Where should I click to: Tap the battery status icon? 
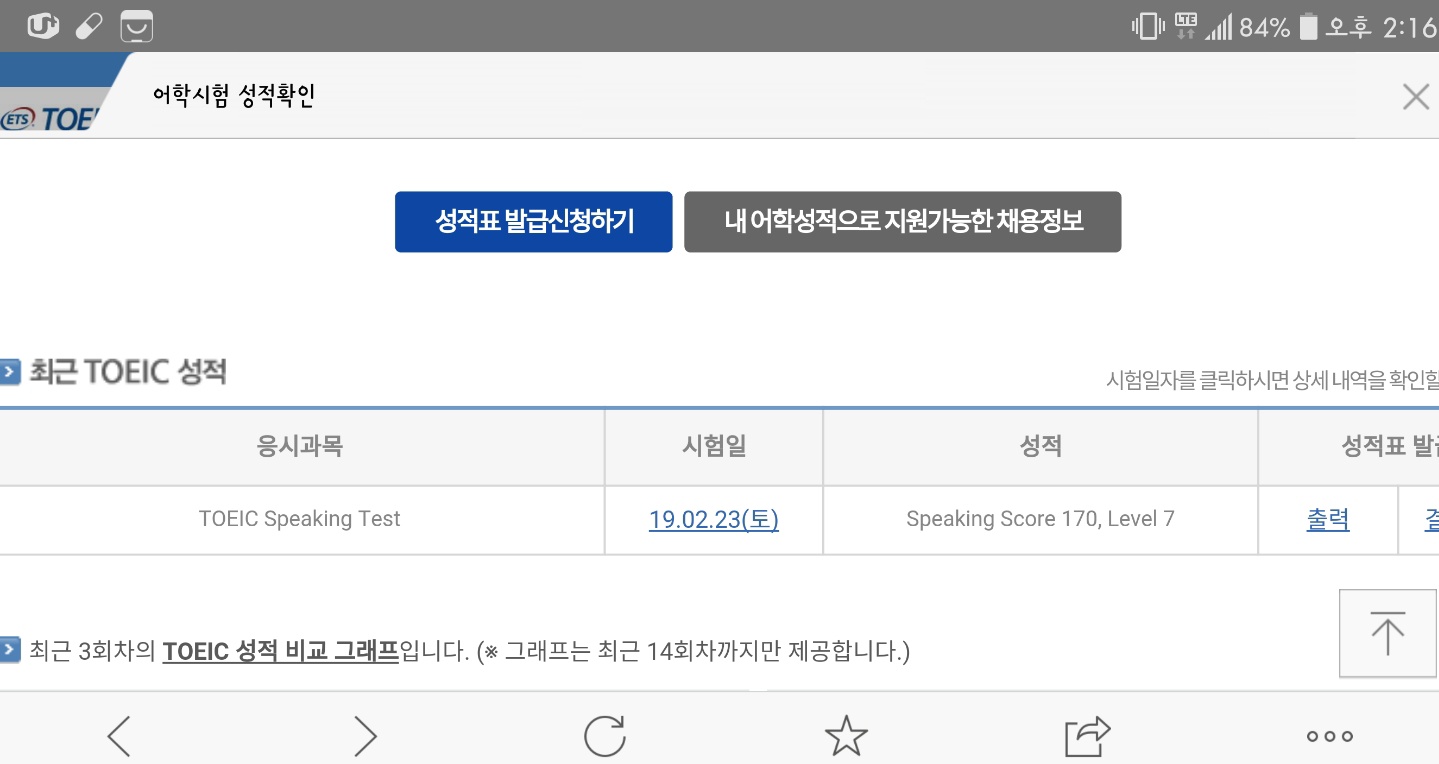(x=1308, y=27)
